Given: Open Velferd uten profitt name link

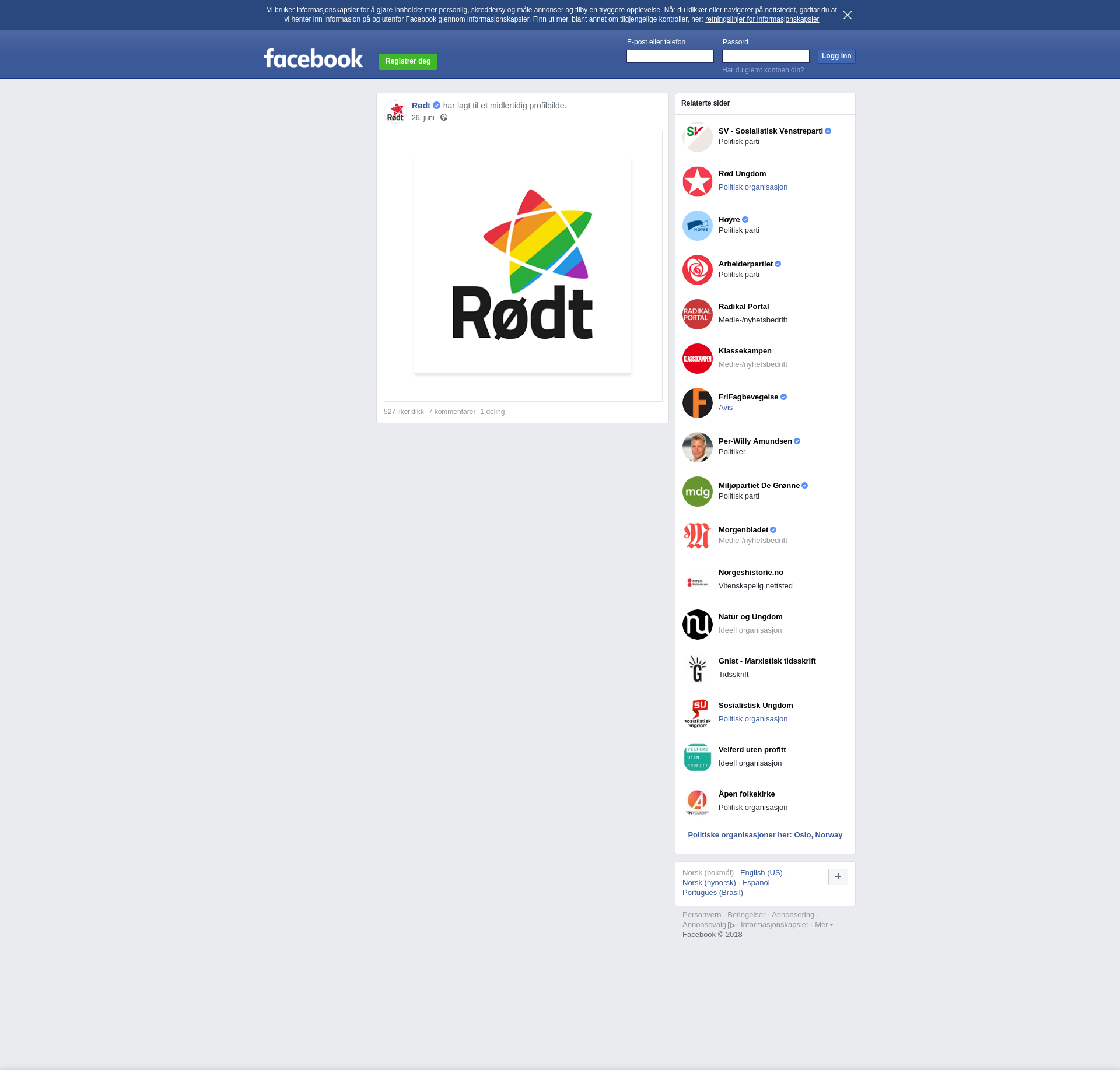Looking at the screenshot, I should tap(752, 750).
